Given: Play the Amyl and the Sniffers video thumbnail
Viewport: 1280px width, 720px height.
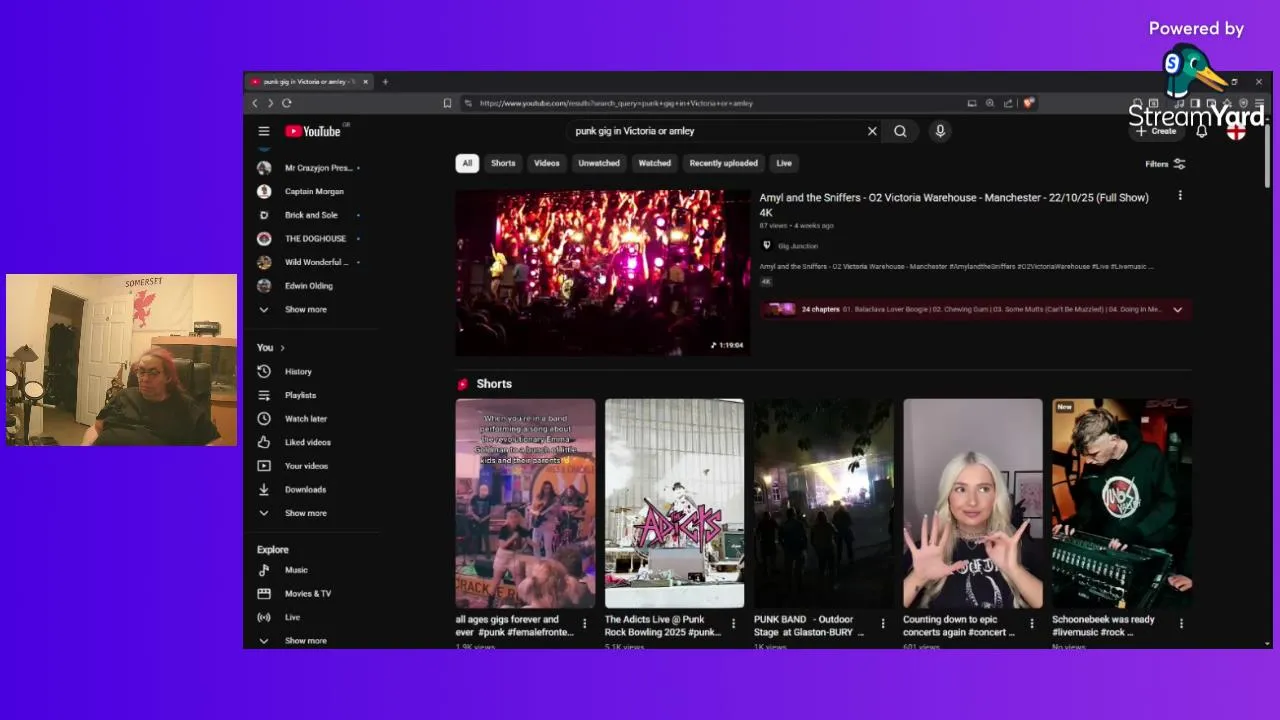Looking at the screenshot, I should 602,273.
